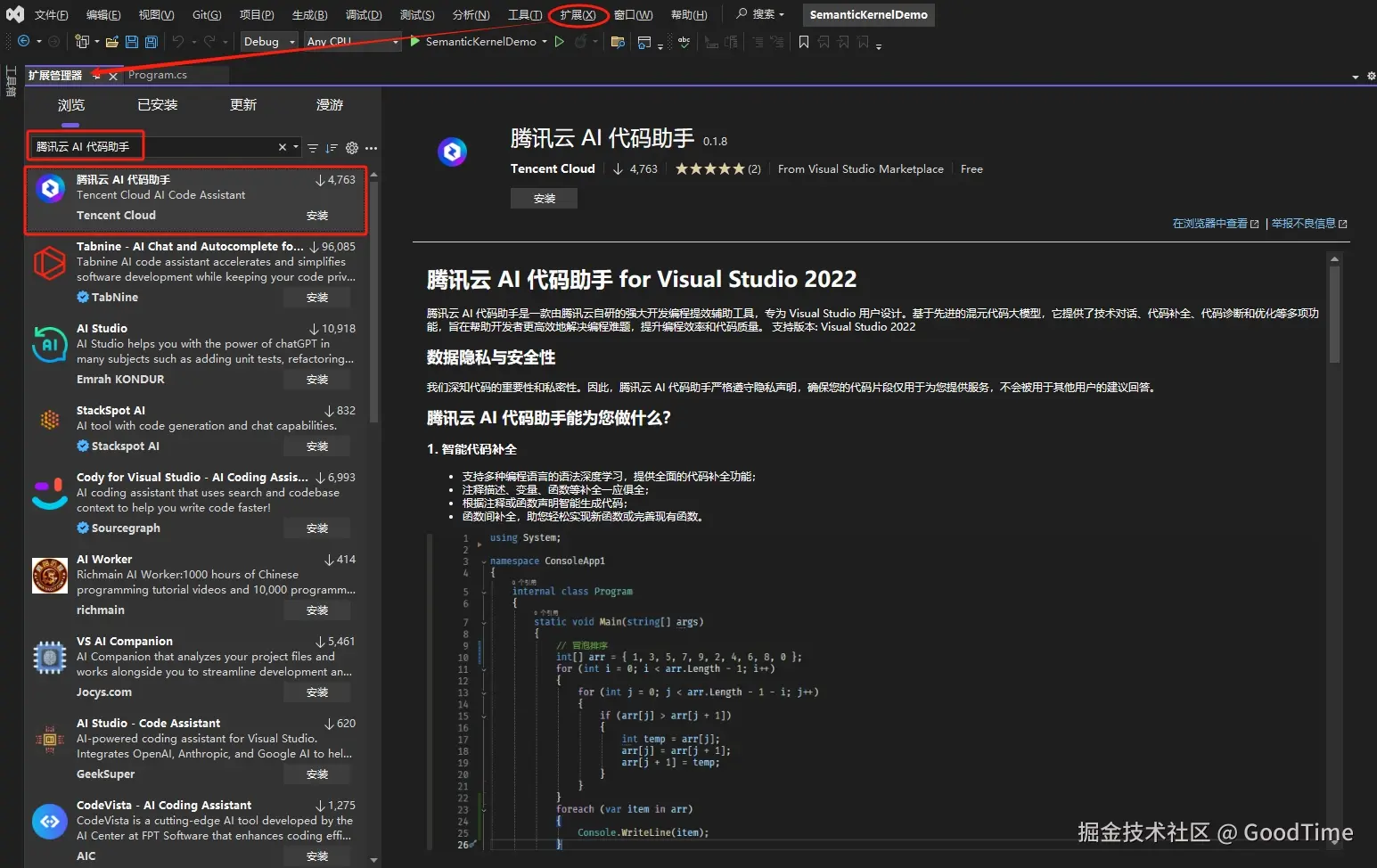1377x868 pixels.
Task: Click the Save All icon in toolbar
Action: click(151, 41)
